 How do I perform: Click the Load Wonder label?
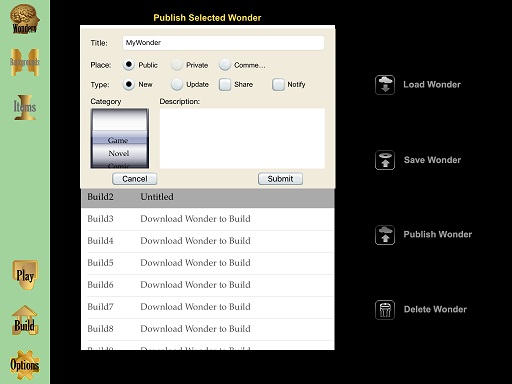click(432, 85)
